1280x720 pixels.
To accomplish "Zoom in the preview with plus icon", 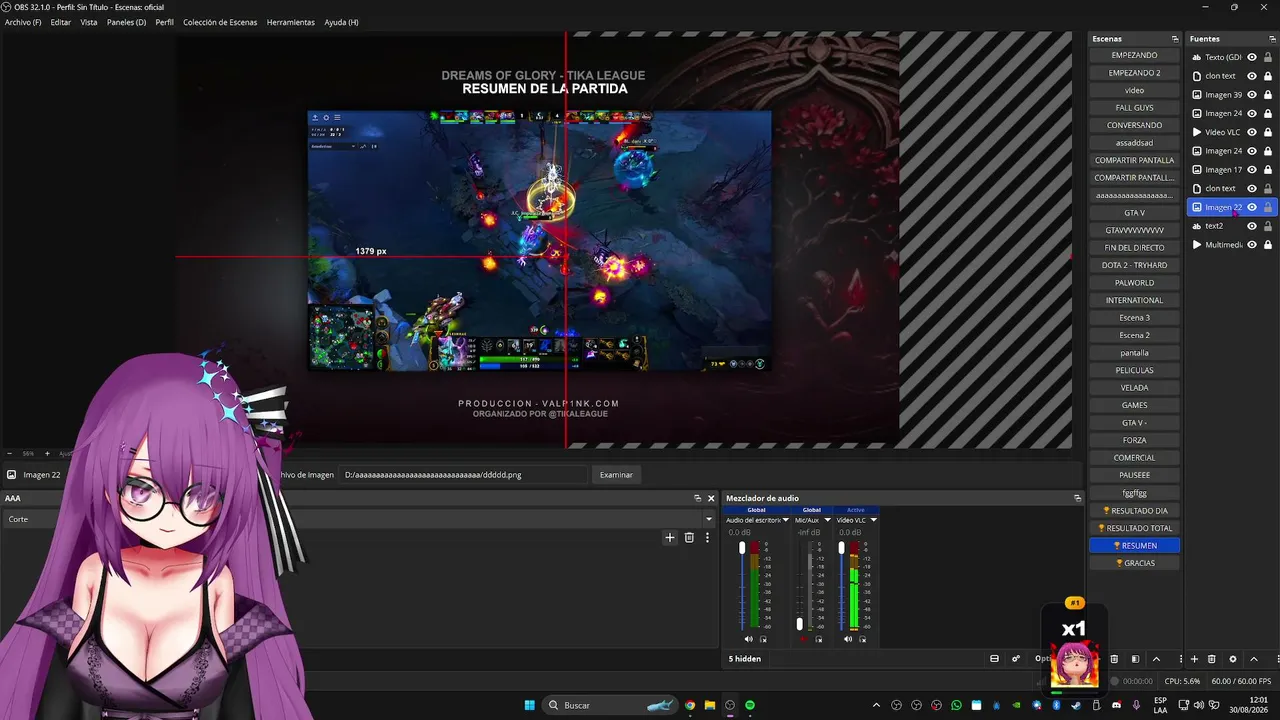I will (x=46, y=453).
